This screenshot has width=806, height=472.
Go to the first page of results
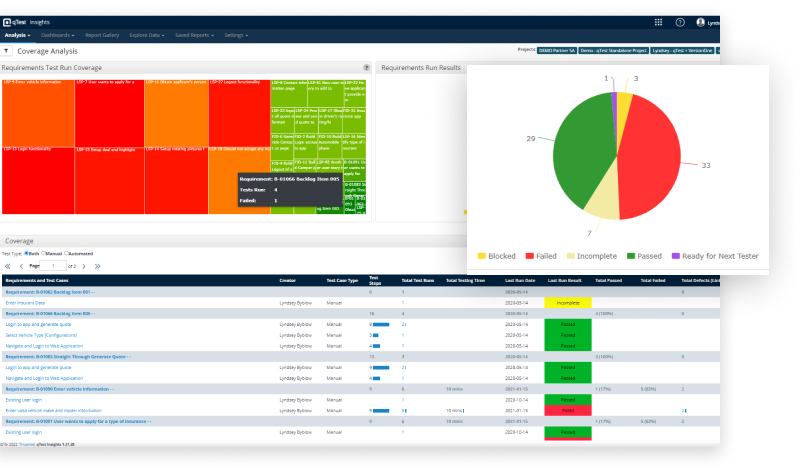point(7,267)
